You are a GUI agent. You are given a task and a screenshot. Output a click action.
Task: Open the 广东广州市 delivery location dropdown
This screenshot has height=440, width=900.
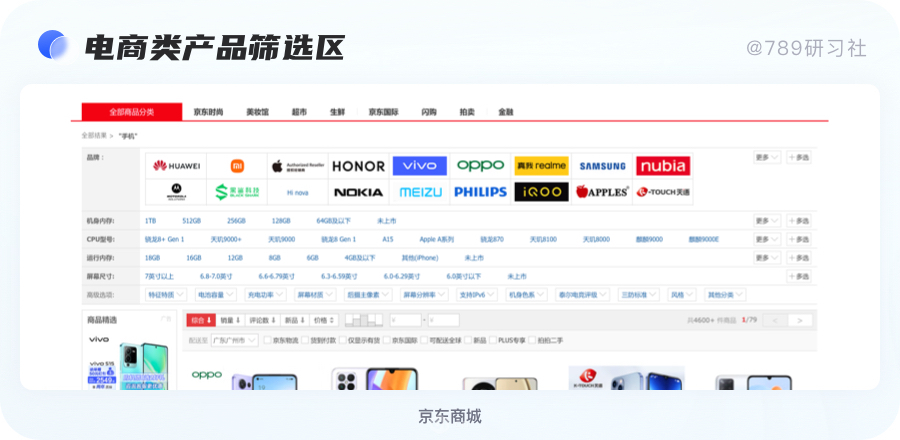click(x=234, y=340)
